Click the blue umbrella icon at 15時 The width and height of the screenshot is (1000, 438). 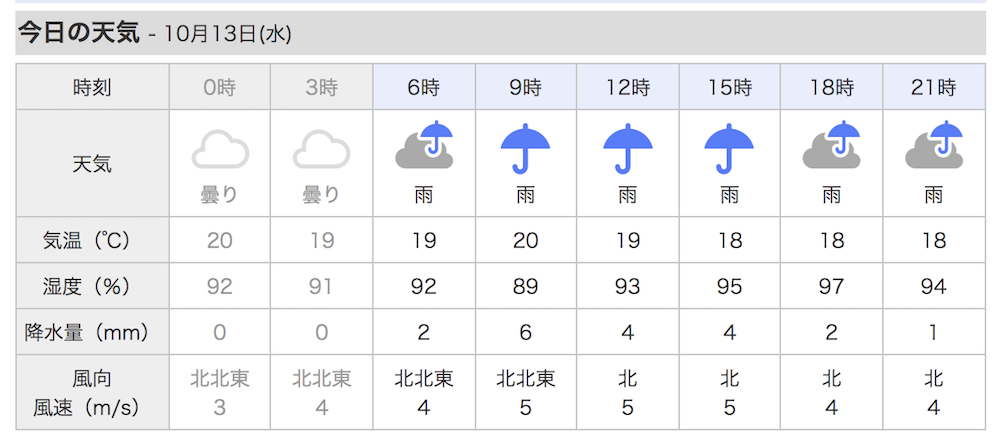[x=730, y=149]
